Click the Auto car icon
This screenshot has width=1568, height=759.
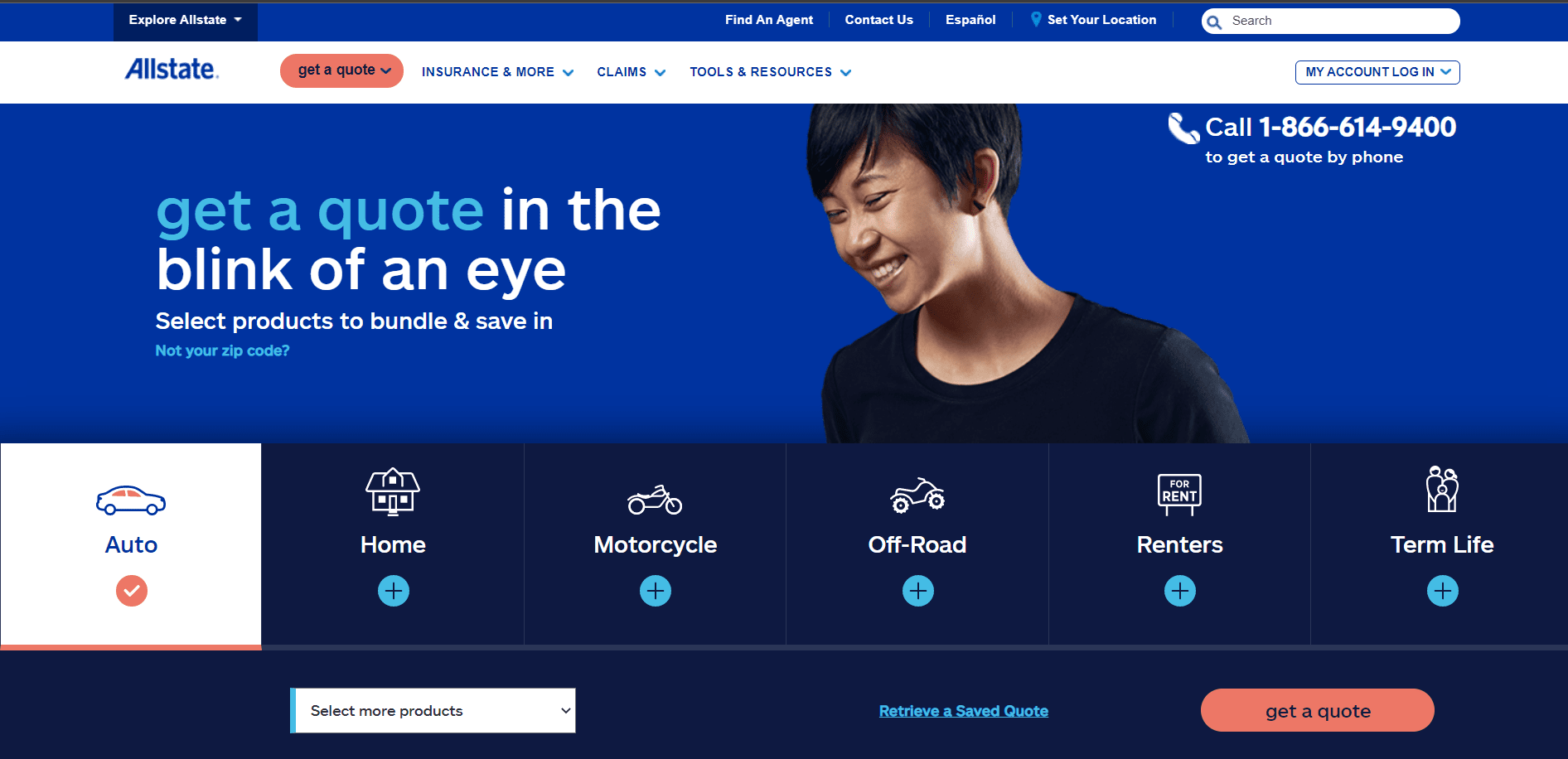point(131,500)
